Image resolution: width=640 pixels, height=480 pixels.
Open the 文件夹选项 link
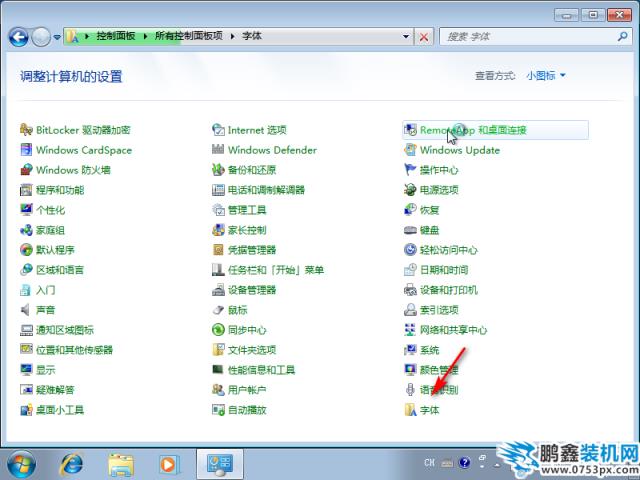click(x=252, y=350)
